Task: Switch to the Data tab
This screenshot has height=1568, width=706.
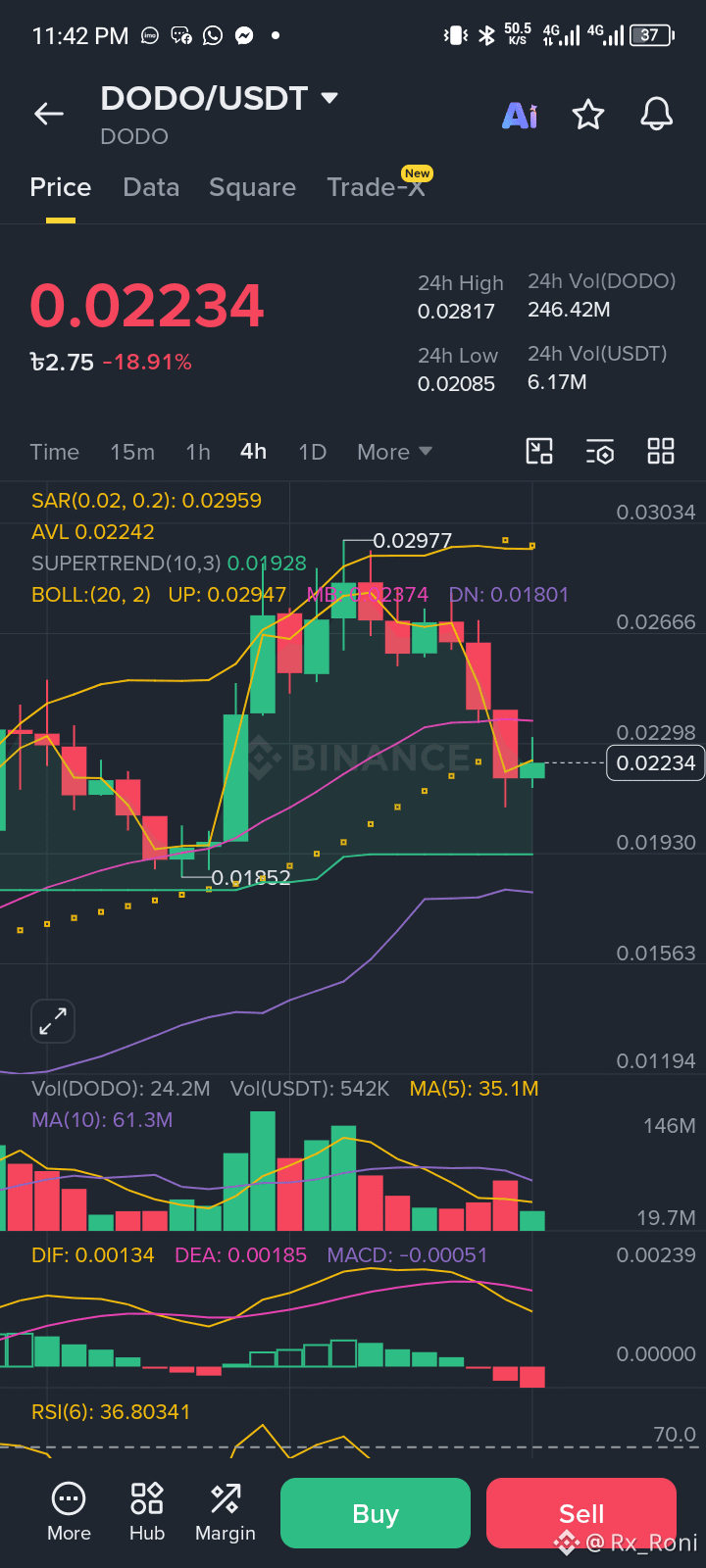Action: click(151, 187)
